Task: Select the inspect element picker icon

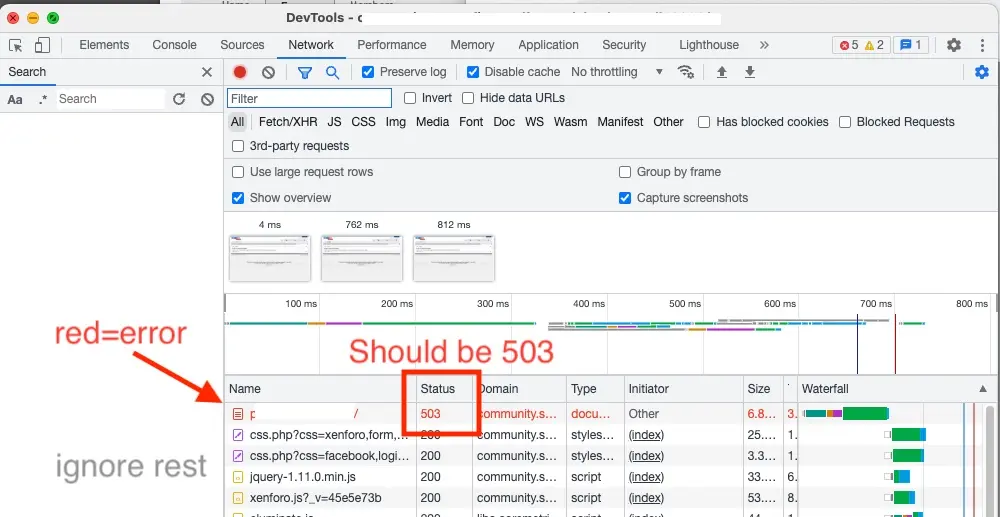Action: click(15, 45)
